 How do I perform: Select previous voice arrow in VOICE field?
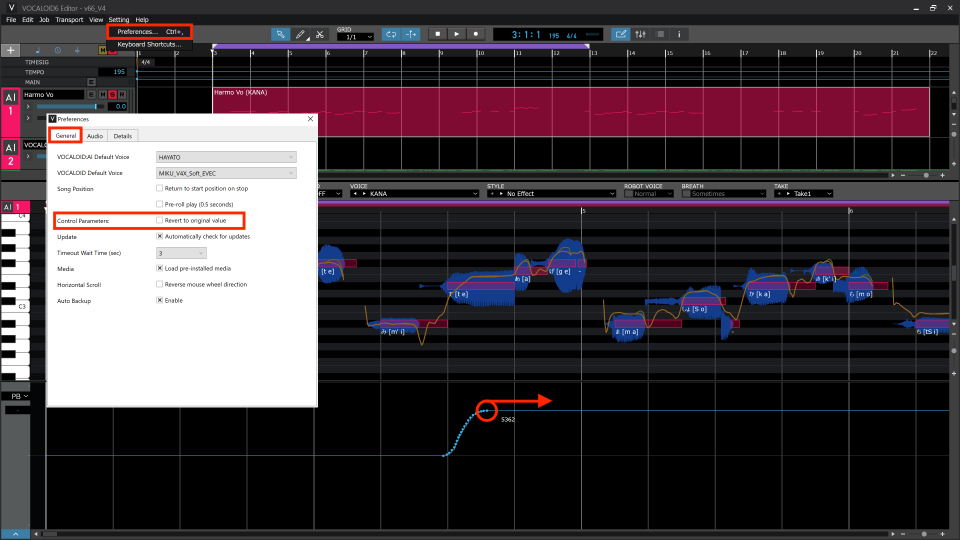355,193
